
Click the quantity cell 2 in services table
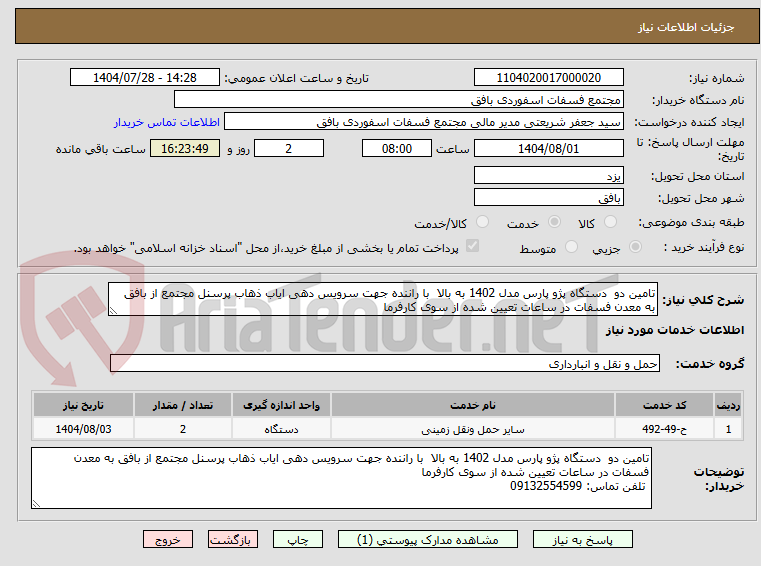182,429
